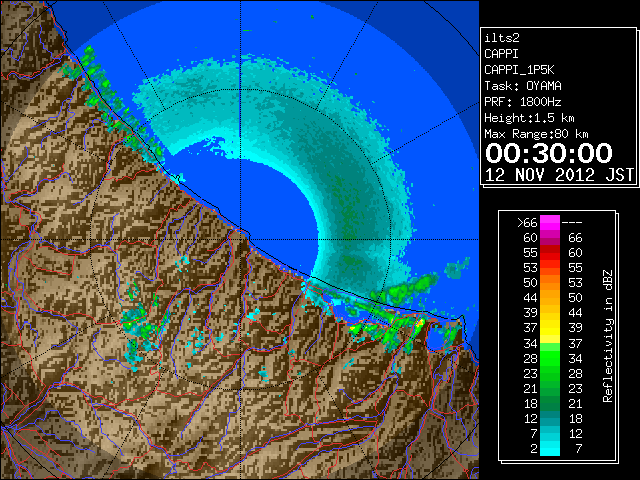Click the ">66" legend label
This screenshot has height=480, width=640.
(527, 222)
